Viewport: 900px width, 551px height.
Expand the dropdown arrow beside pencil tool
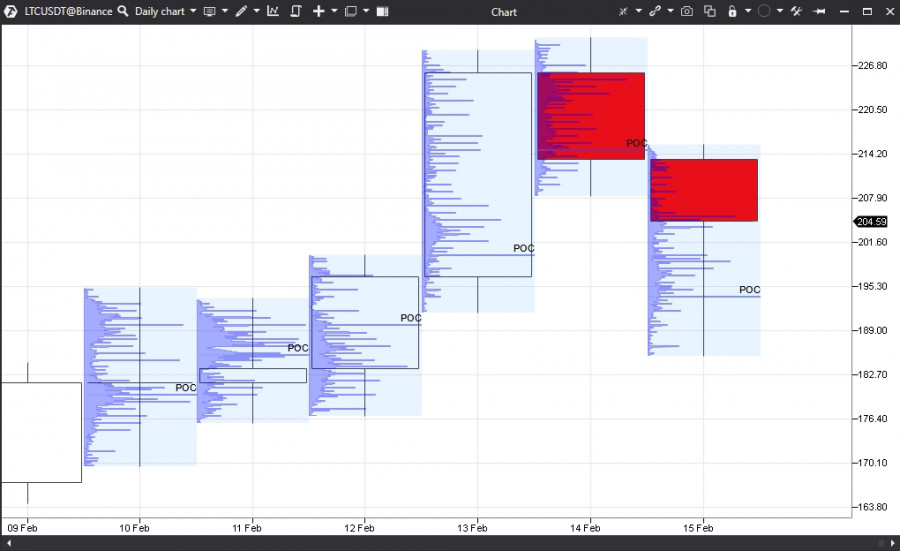257,11
